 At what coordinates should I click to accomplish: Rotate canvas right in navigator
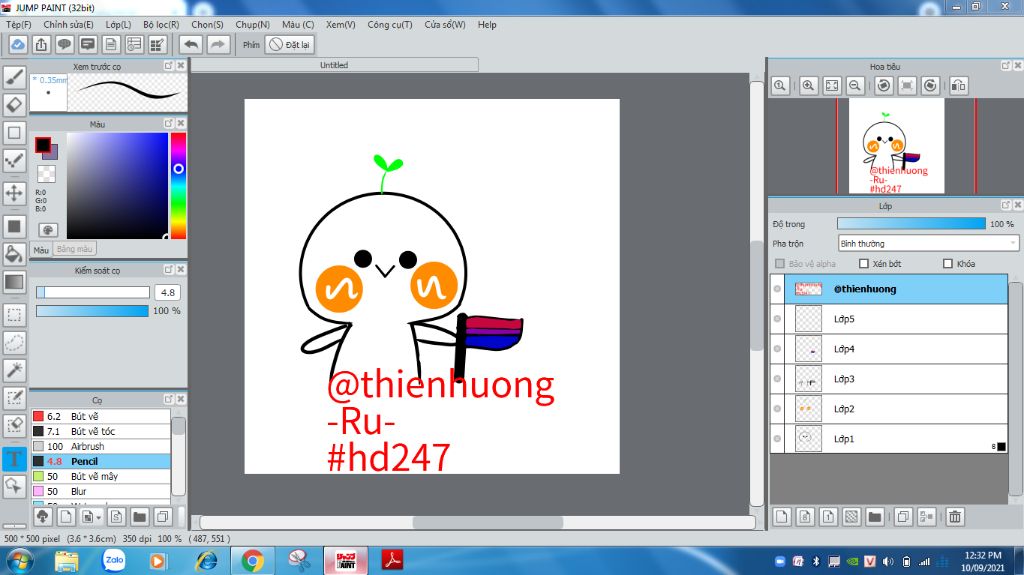tap(931, 86)
